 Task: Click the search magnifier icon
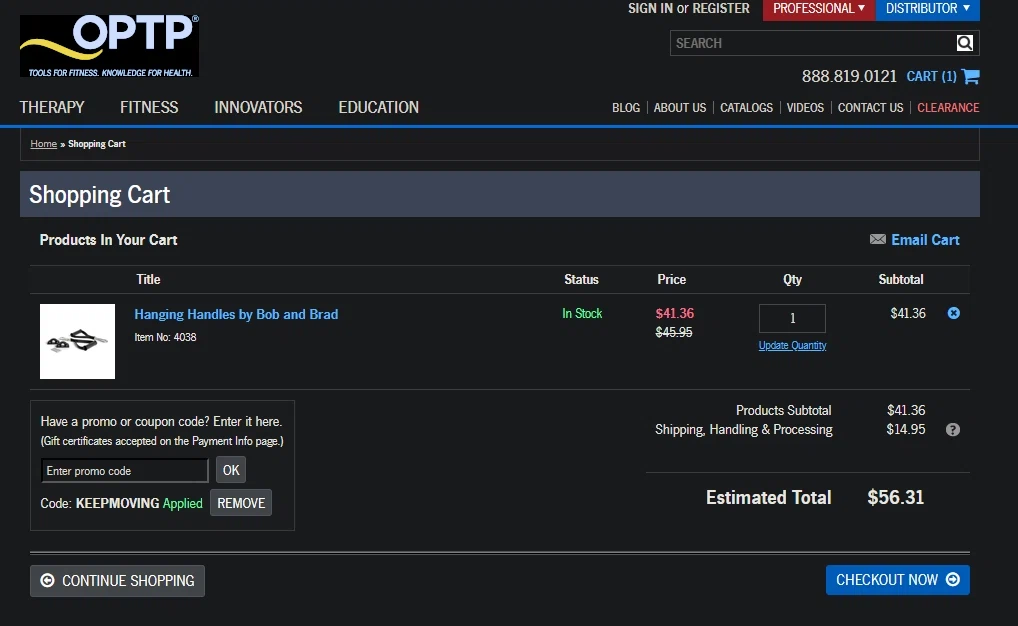point(965,43)
